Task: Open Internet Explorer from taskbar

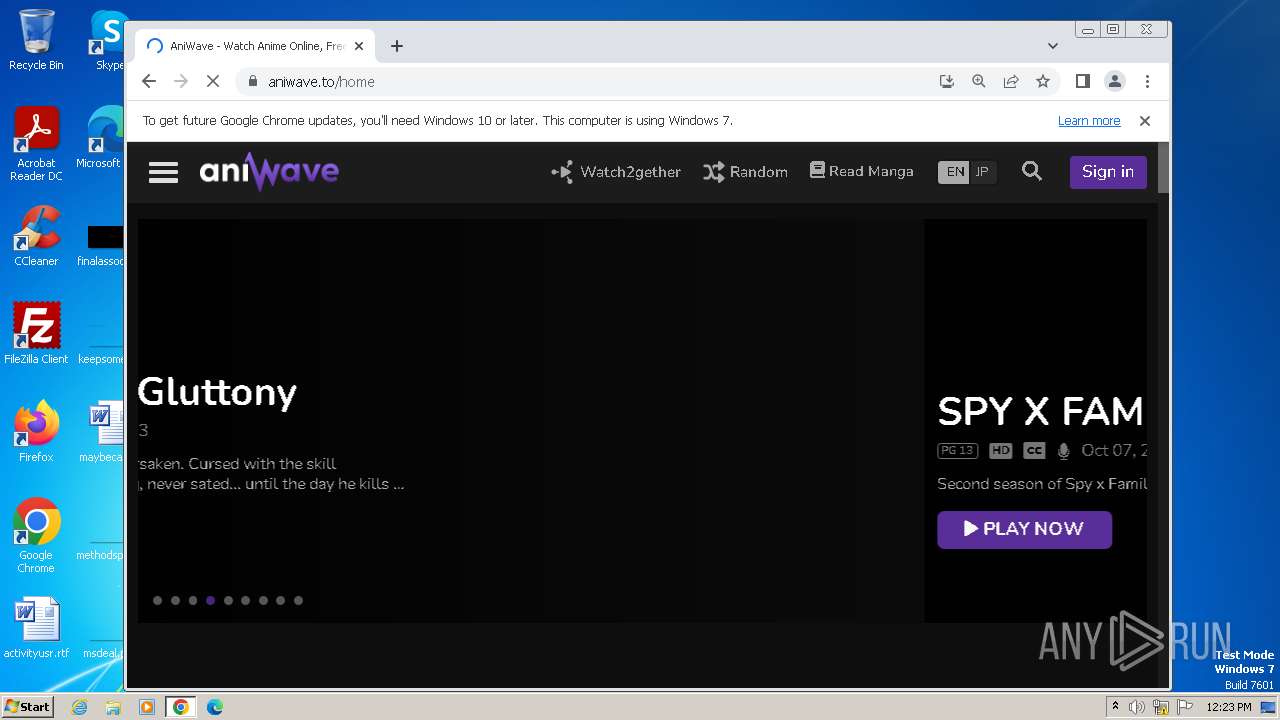Action: [80, 707]
